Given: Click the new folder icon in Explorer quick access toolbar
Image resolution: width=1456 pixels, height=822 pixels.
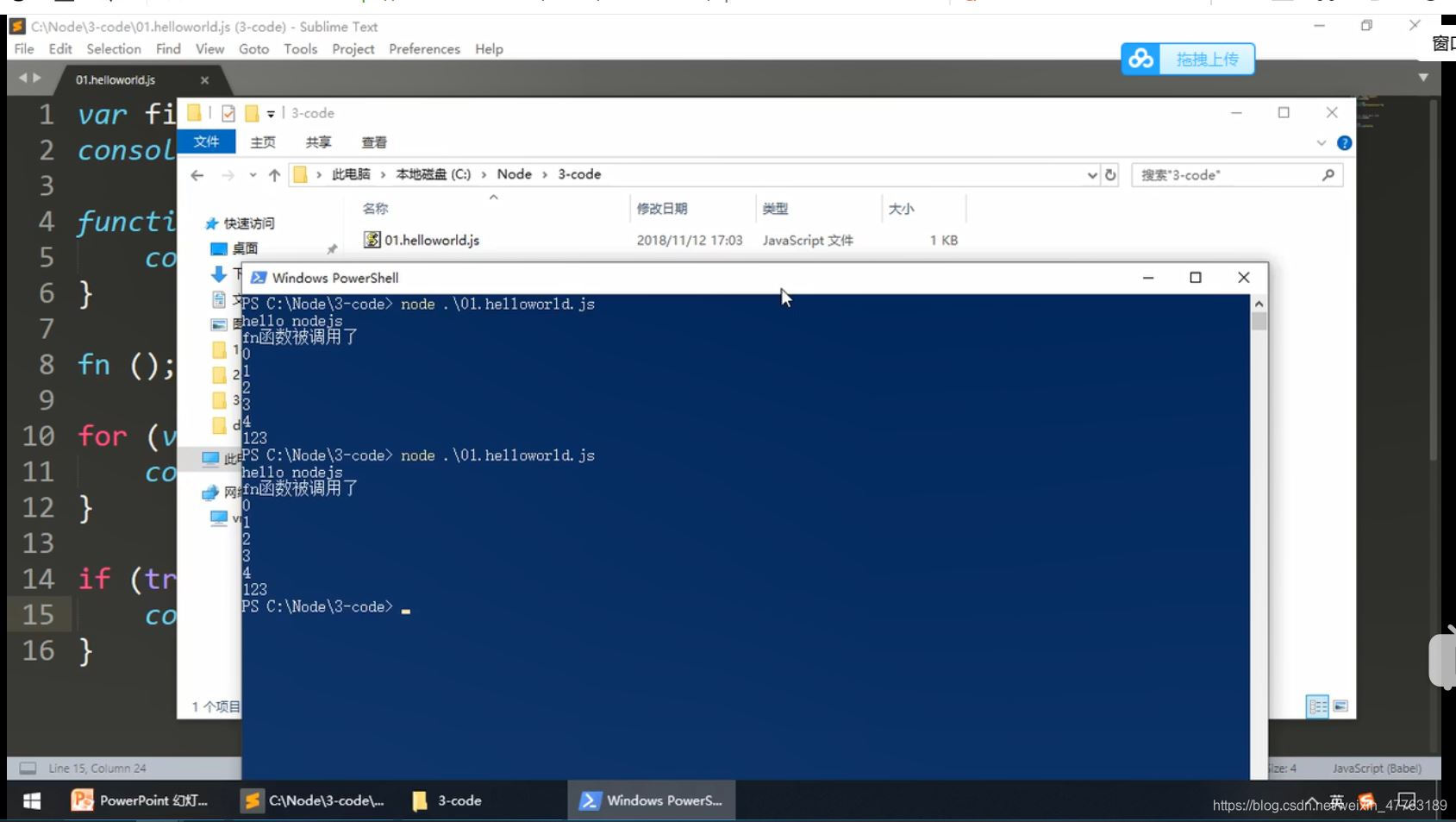Looking at the screenshot, I should coord(252,113).
